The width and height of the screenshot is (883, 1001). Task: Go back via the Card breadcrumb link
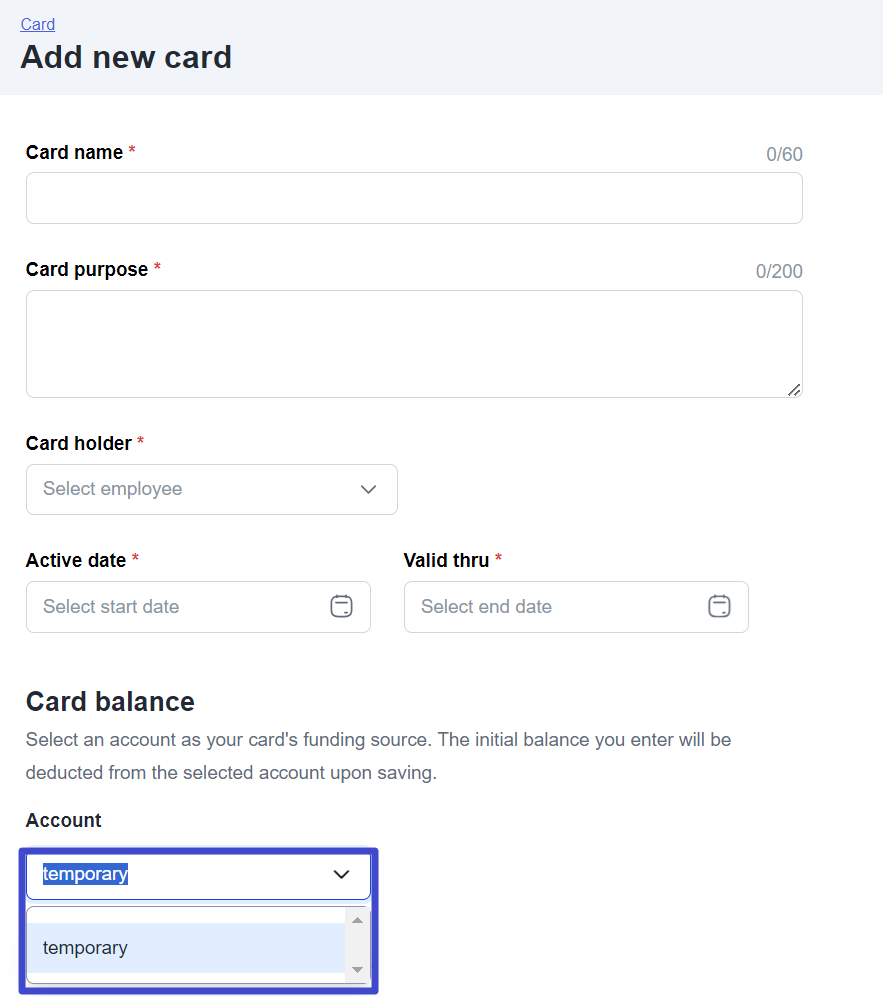click(38, 24)
